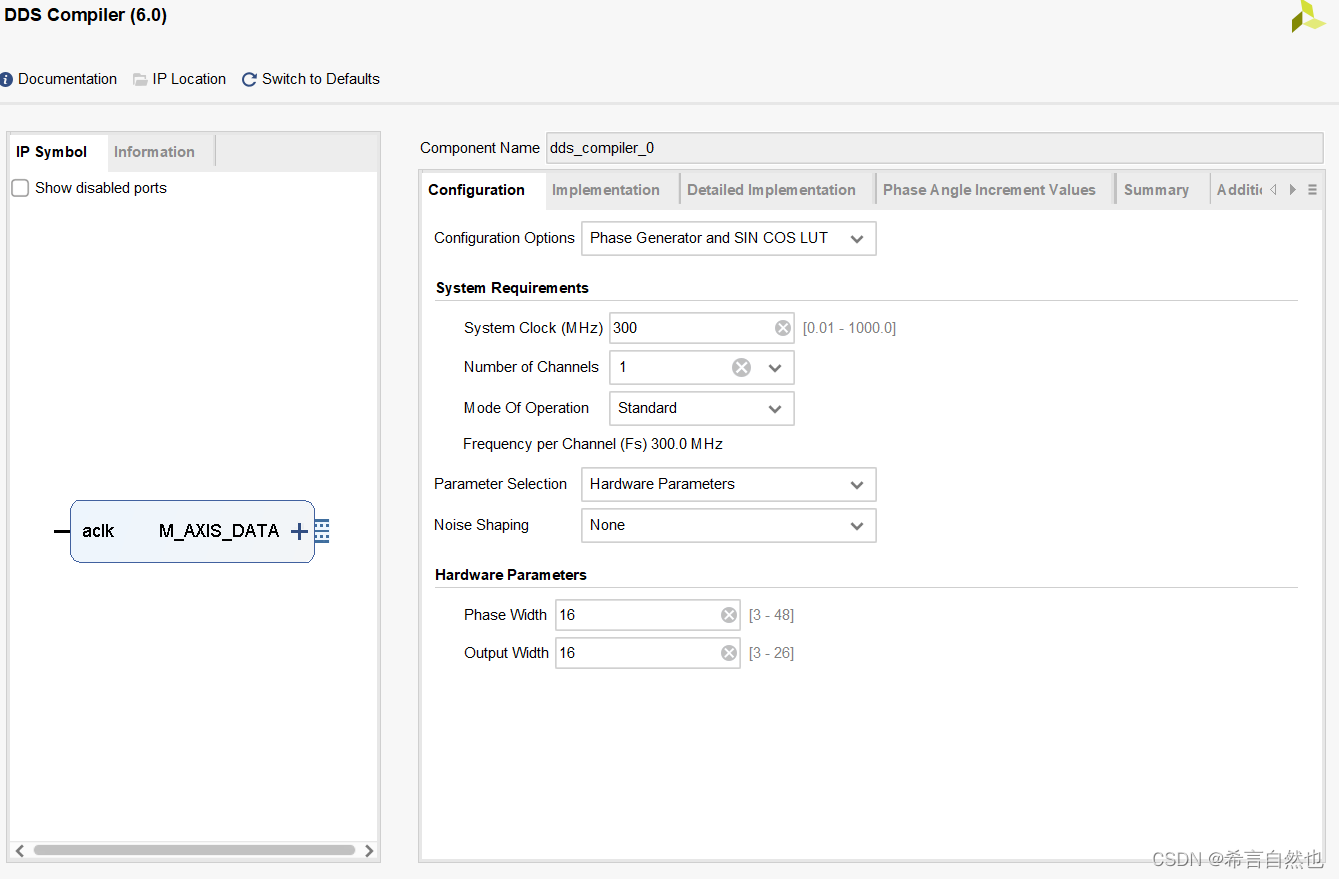
Task: Click the Hardware Parameters section heading
Action: 511,575
